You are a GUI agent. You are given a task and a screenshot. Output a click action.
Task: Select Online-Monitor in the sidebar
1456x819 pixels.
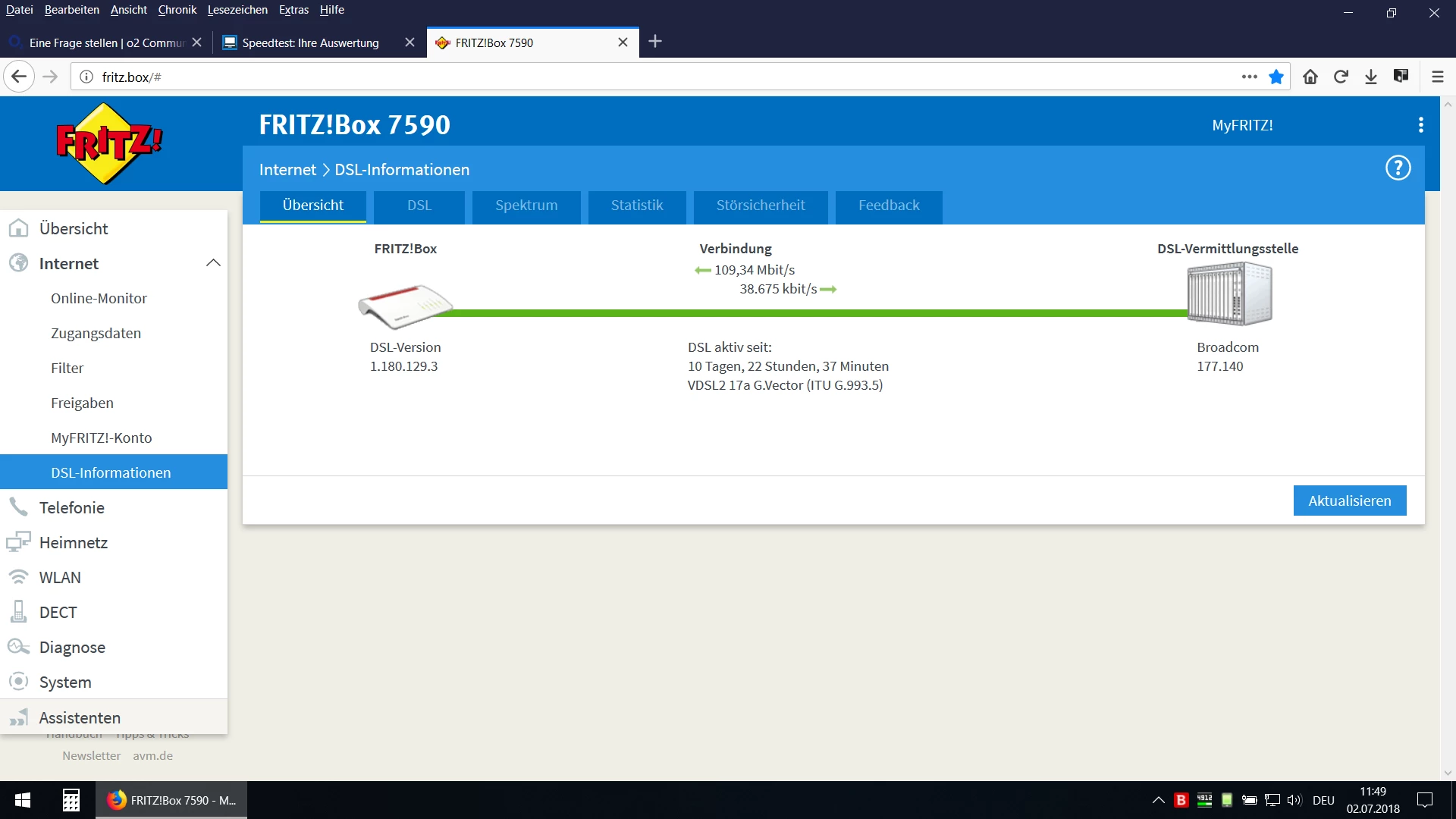coord(99,298)
